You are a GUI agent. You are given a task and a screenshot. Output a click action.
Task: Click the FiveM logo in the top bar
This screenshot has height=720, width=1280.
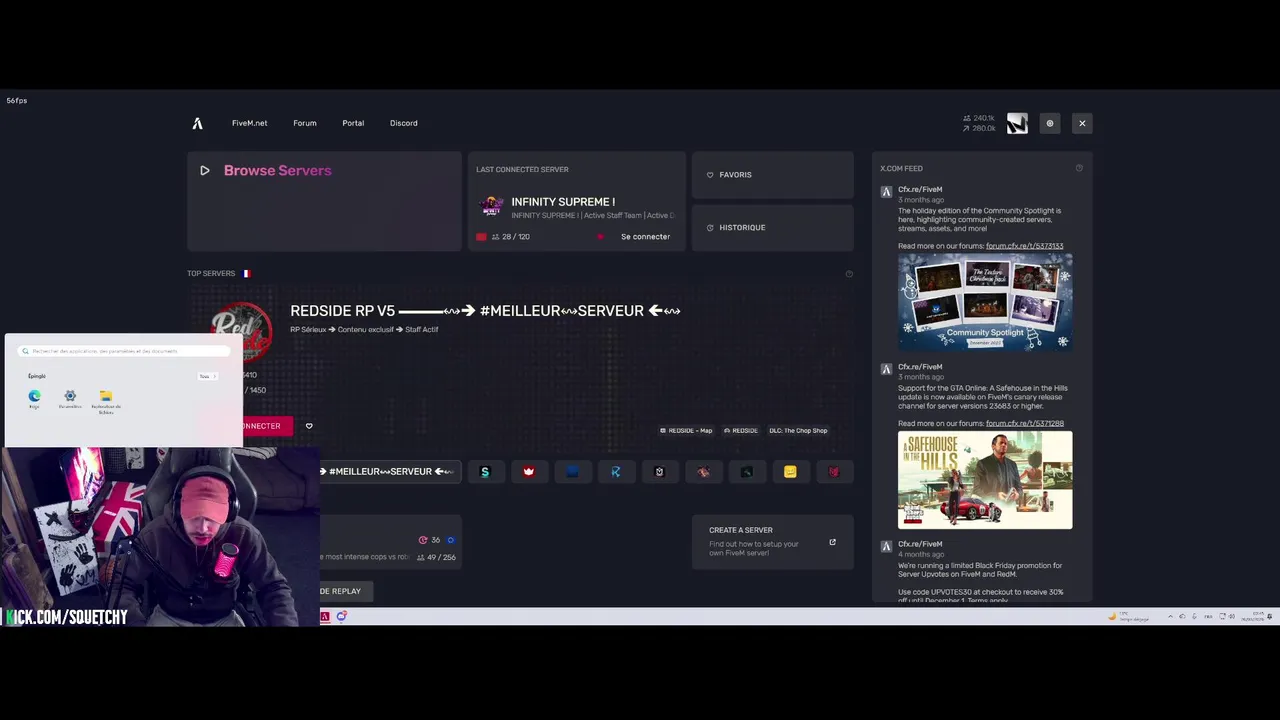click(x=197, y=123)
